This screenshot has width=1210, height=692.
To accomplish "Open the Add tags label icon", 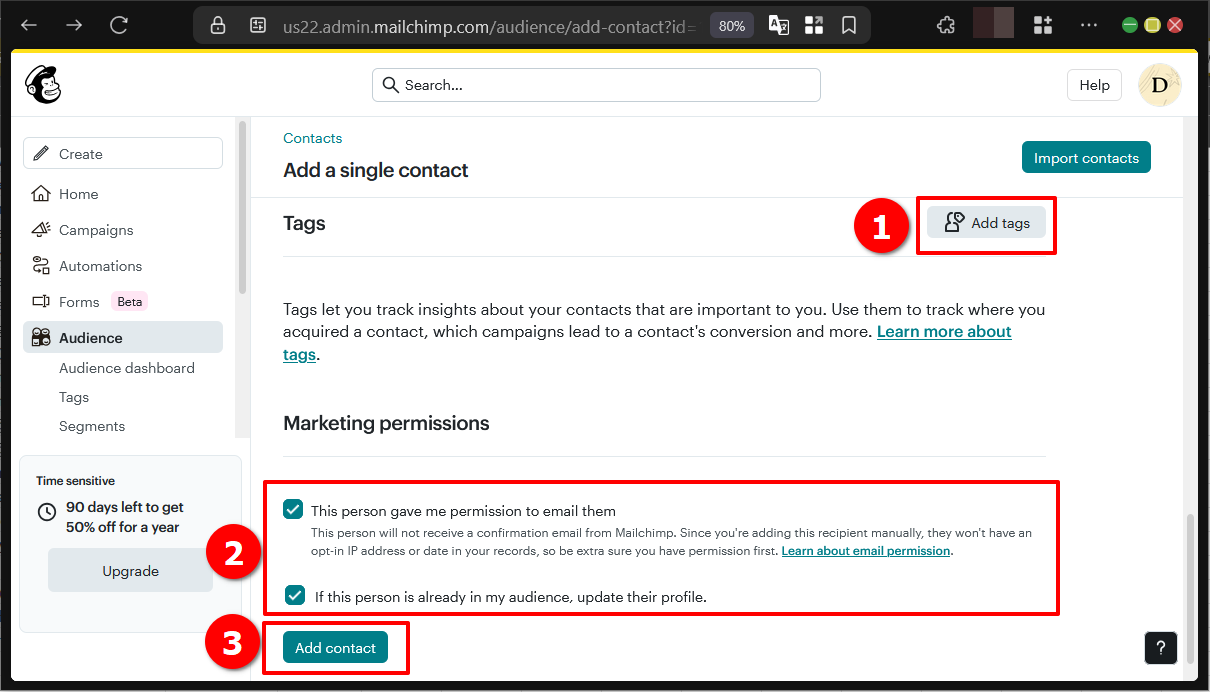I will pyautogui.click(x=954, y=222).
